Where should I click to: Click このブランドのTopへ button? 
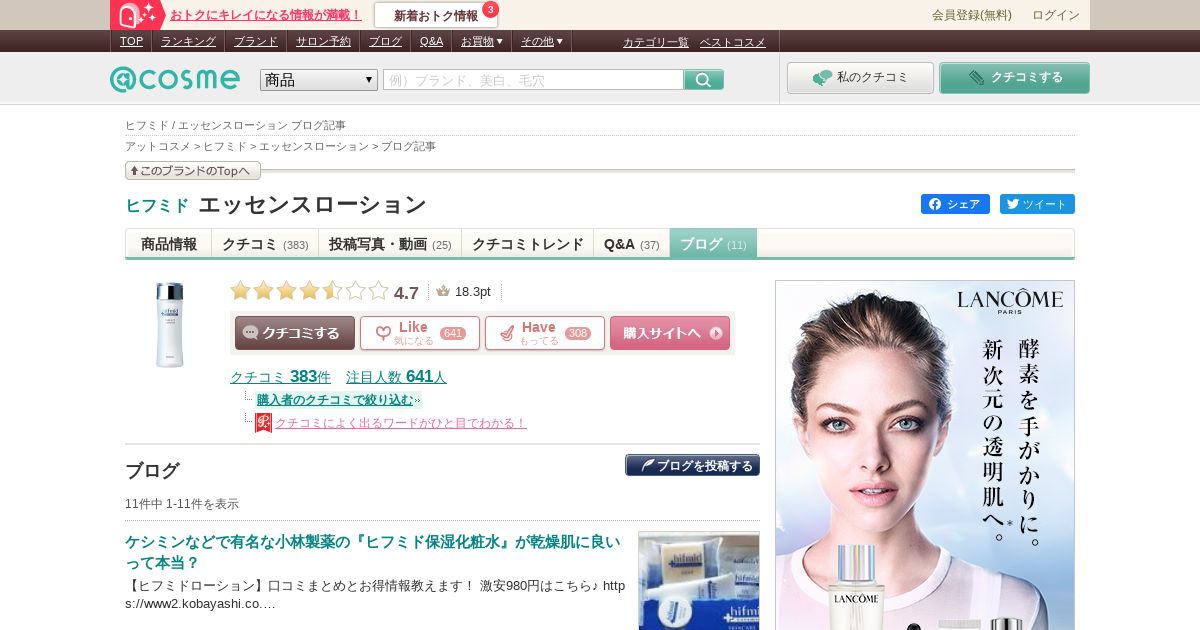pyautogui.click(x=193, y=171)
